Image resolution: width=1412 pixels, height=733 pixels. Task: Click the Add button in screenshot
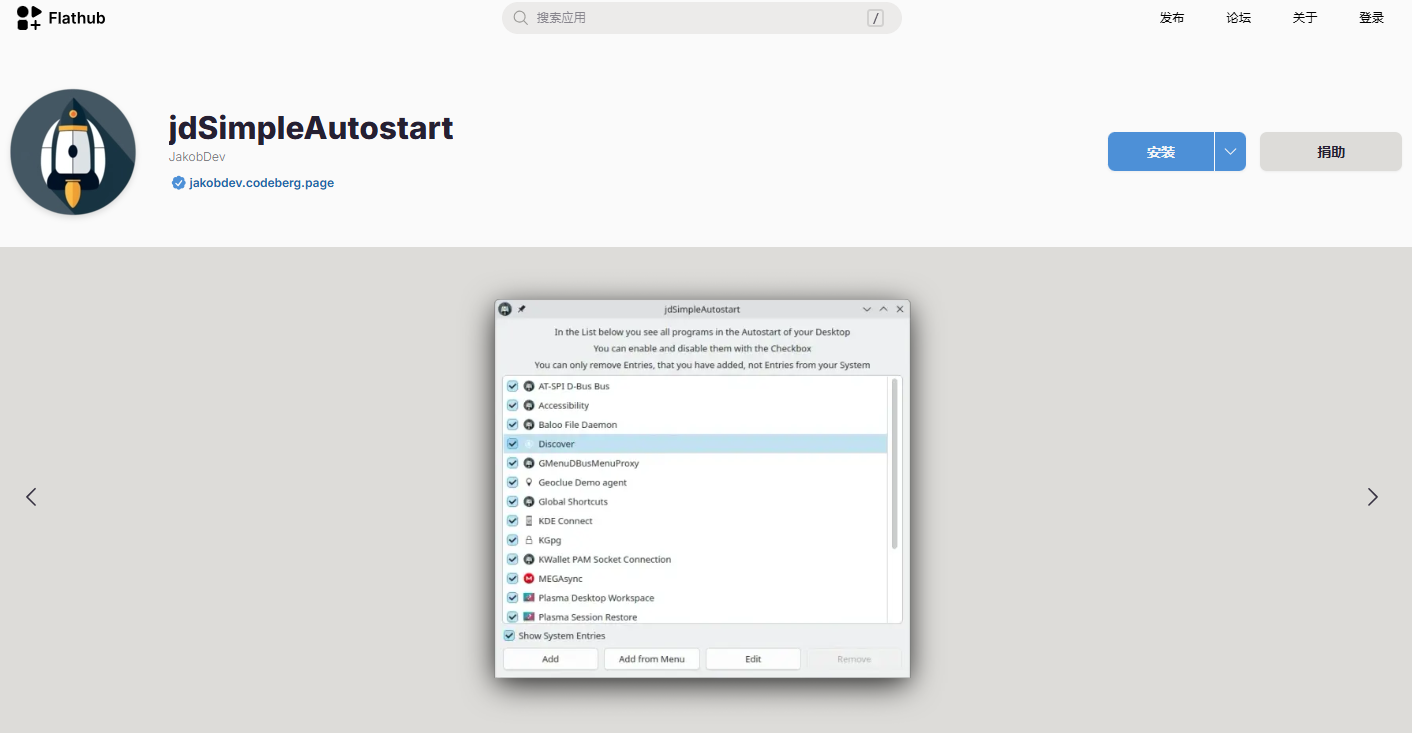[x=550, y=659]
